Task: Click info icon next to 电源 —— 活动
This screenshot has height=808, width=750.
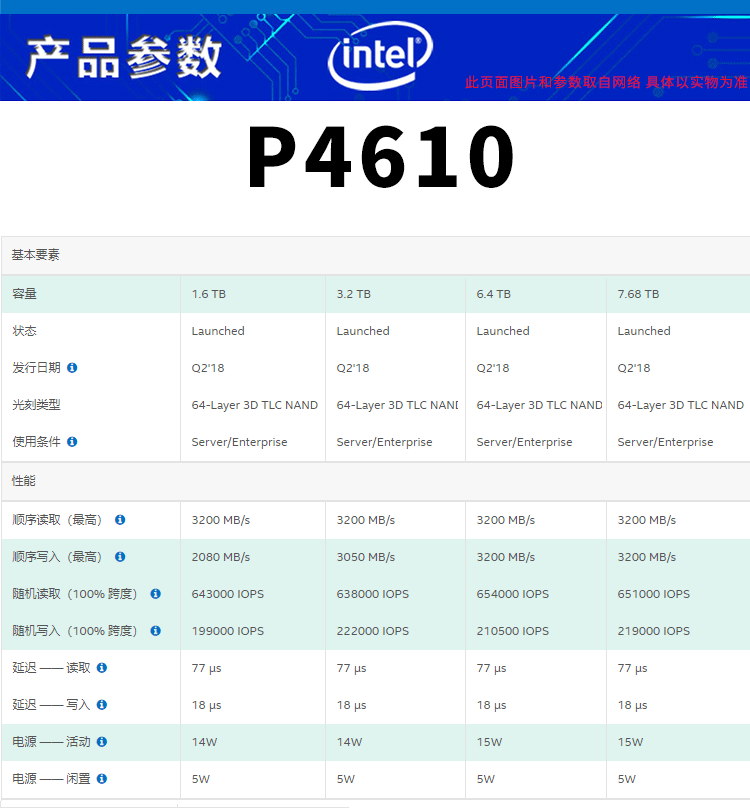Action: click(x=102, y=742)
